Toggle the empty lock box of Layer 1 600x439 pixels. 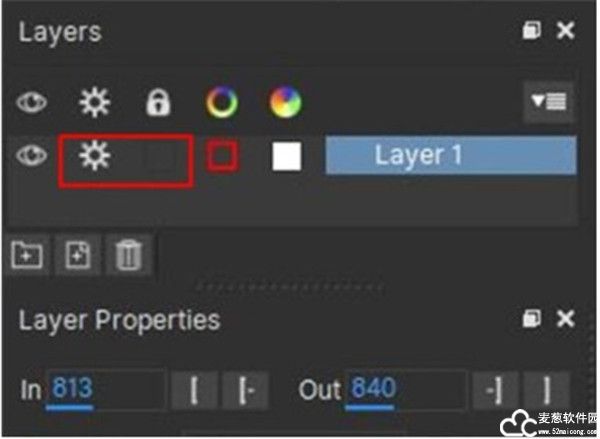click(160, 156)
